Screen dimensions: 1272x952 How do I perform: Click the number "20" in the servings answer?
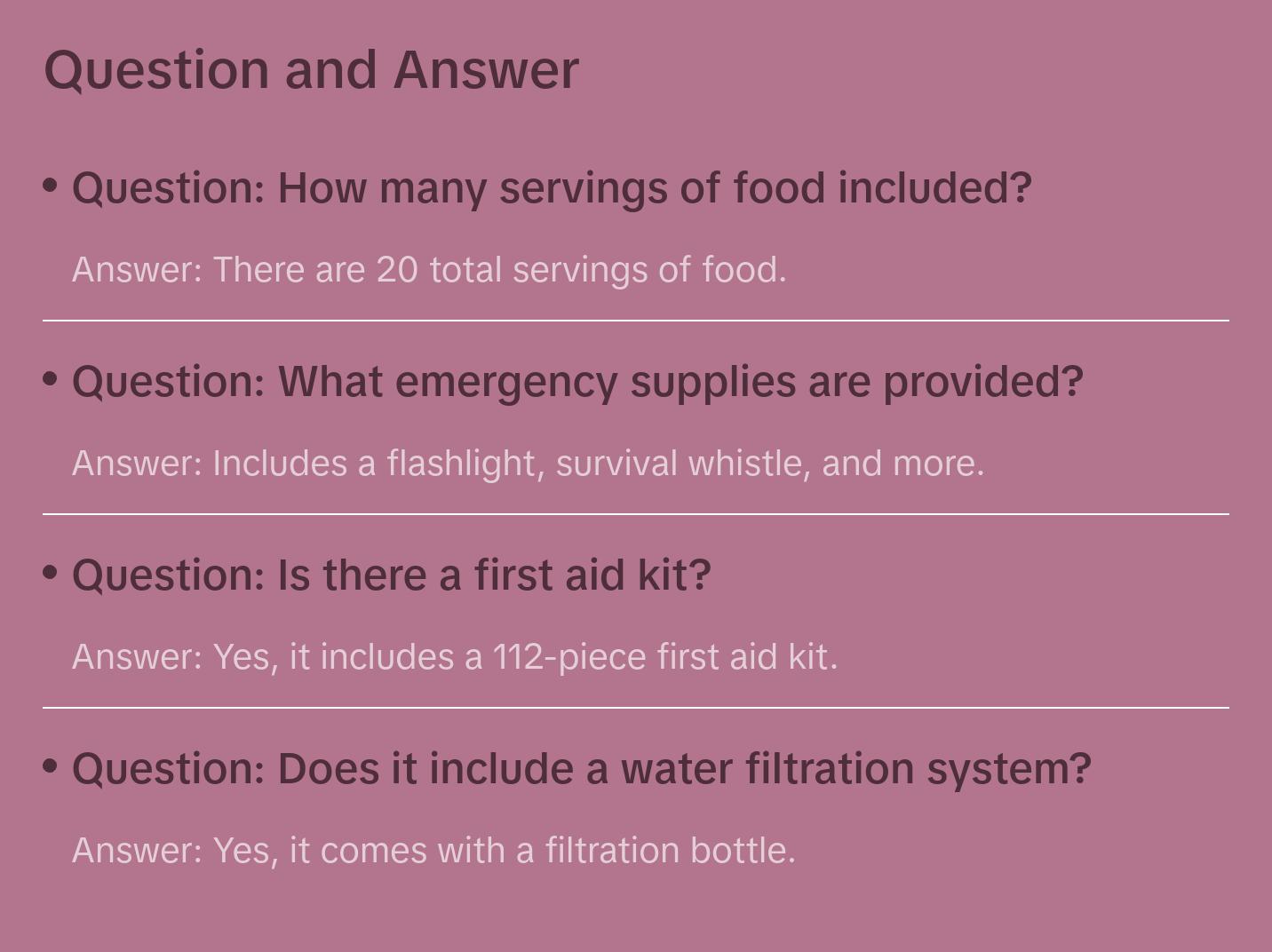[397, 270]
